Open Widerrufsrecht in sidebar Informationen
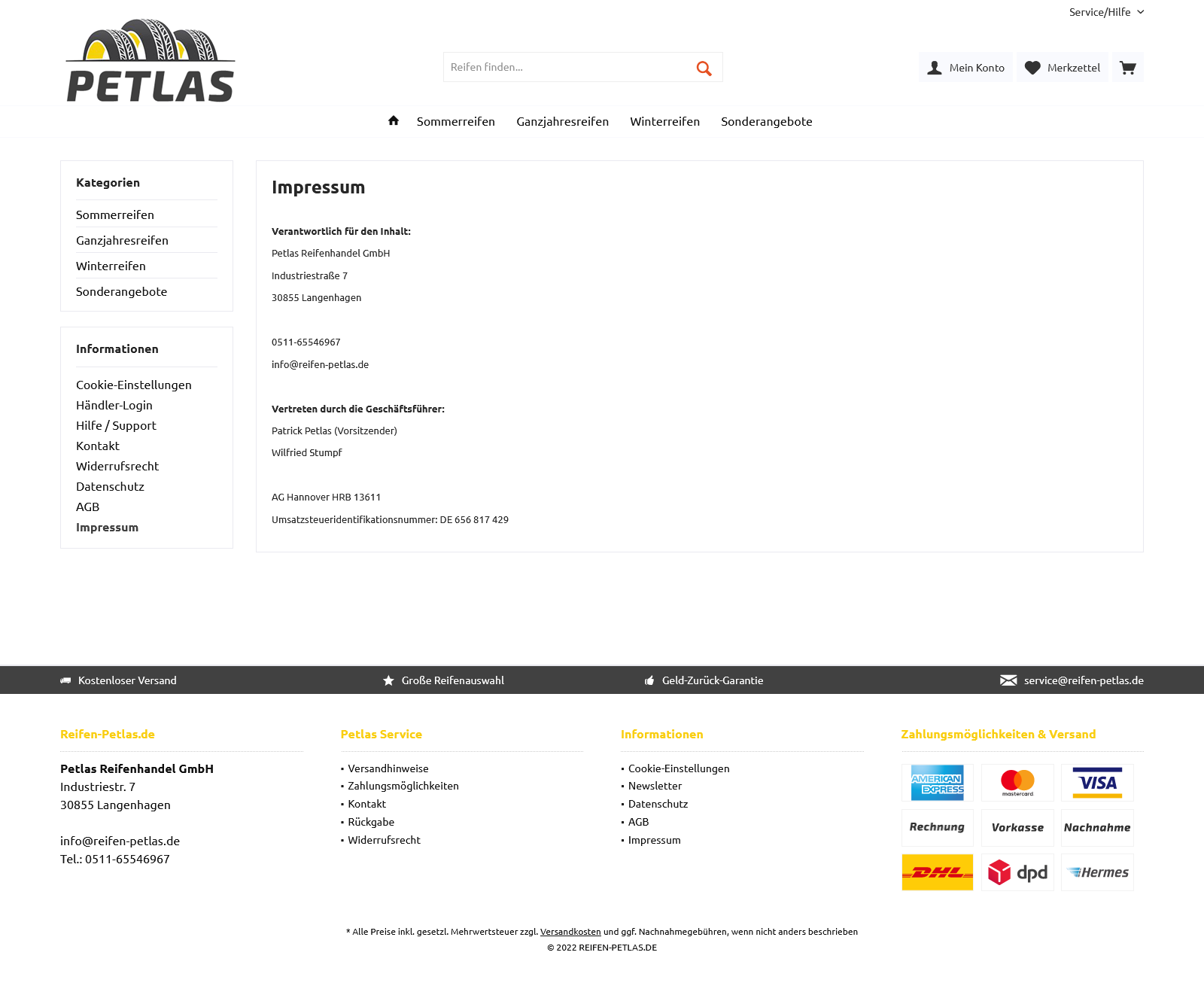 [x=117, y=466]
